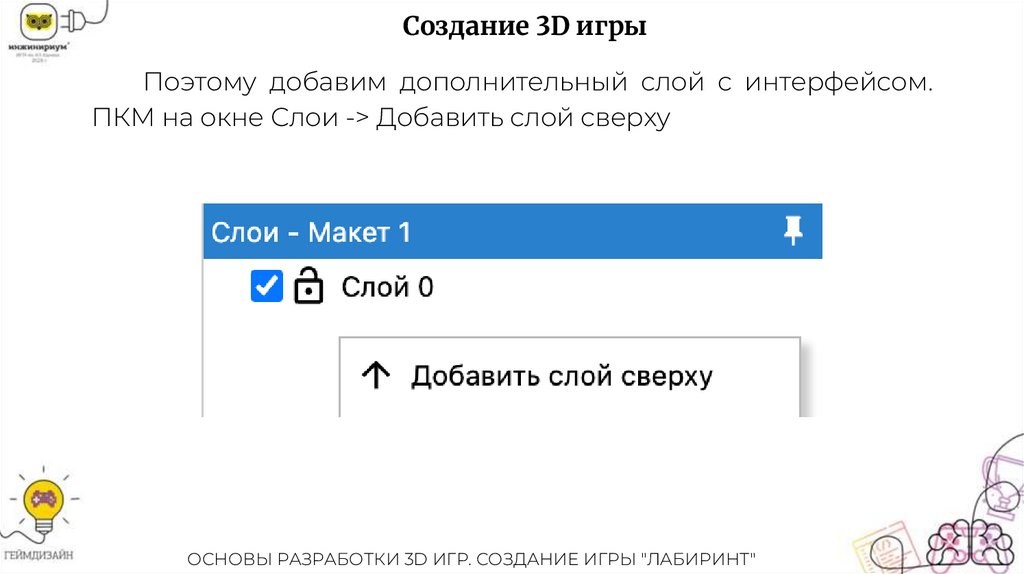Select the Слой 0 layer name

point(387,288)
